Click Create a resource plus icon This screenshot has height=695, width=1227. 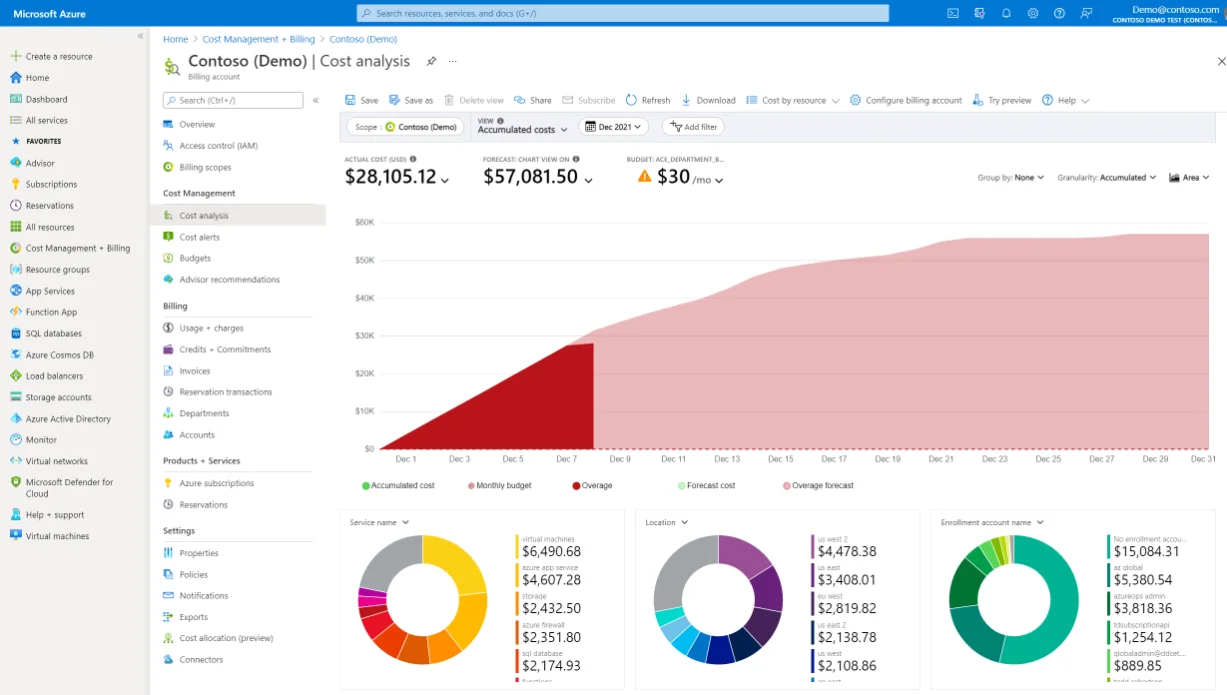pyautogui.click(x=16, y=56)
